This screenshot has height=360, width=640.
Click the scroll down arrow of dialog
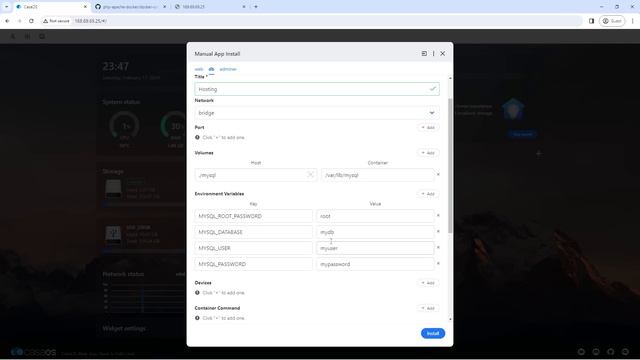tap(450, 319)
